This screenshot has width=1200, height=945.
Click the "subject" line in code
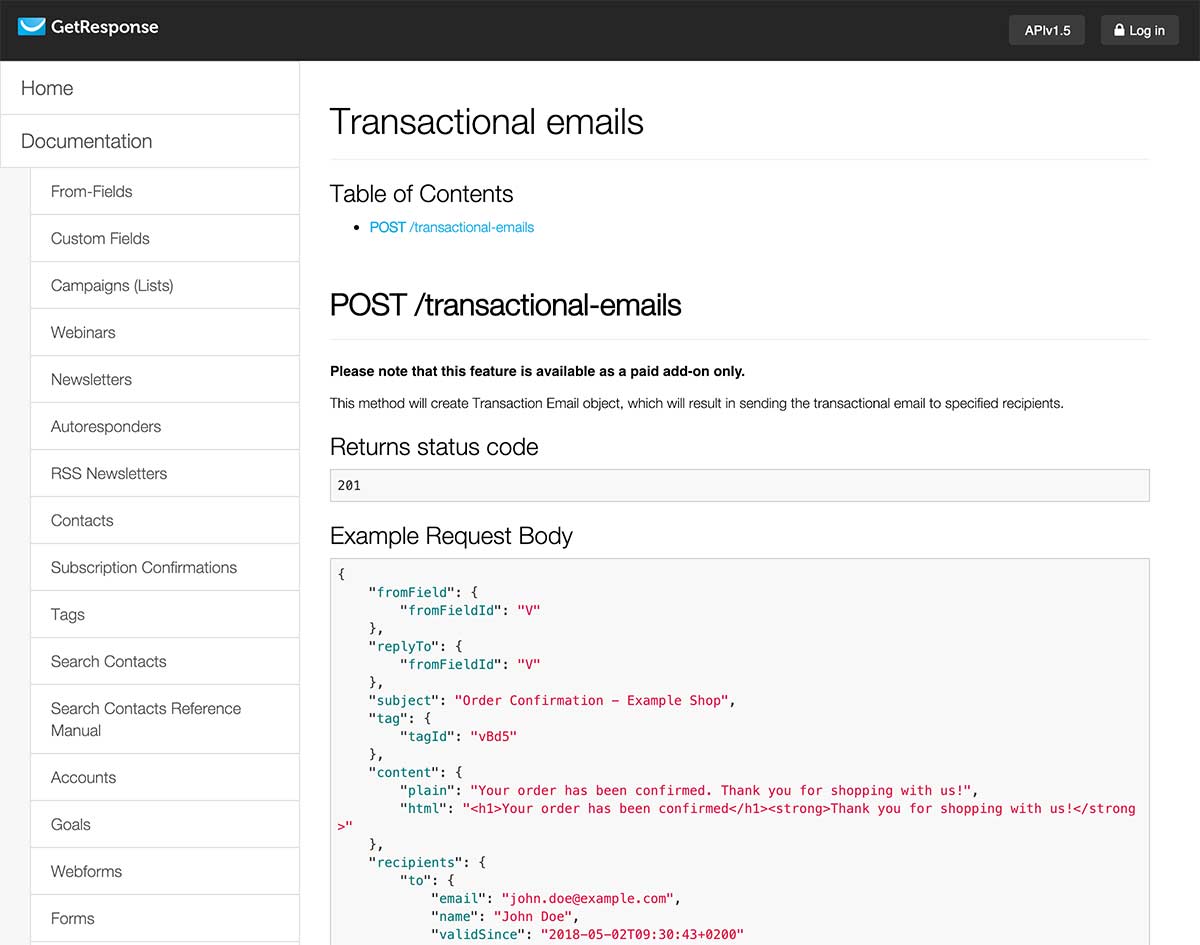coord(553,700)
